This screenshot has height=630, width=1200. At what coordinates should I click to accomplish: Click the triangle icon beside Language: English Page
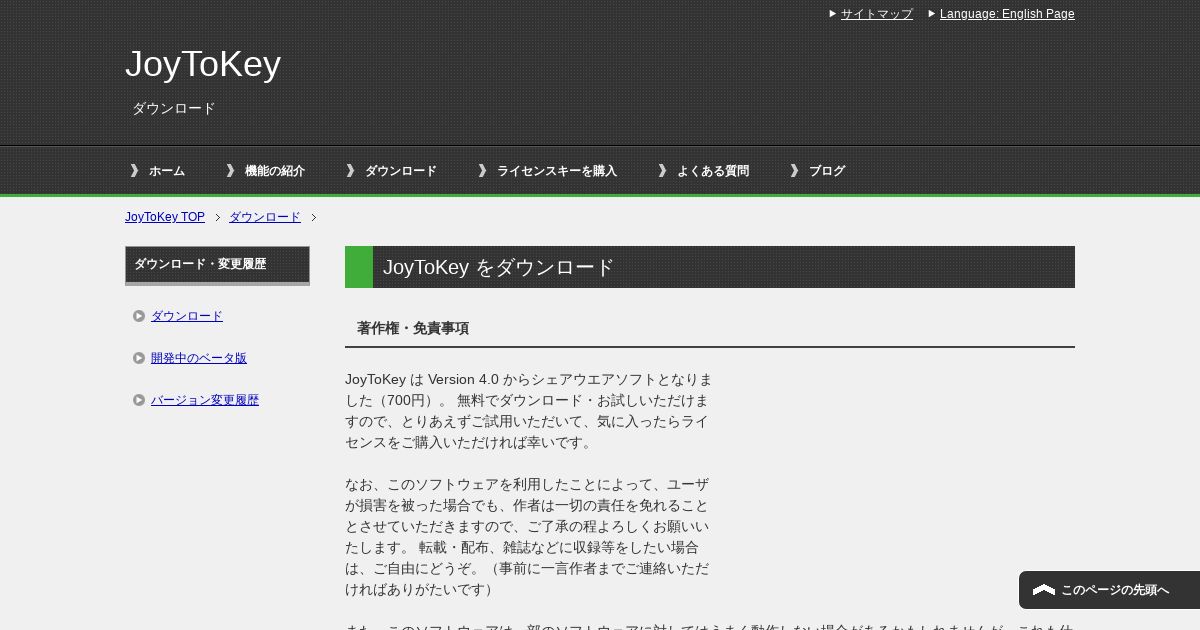point(932,14)
